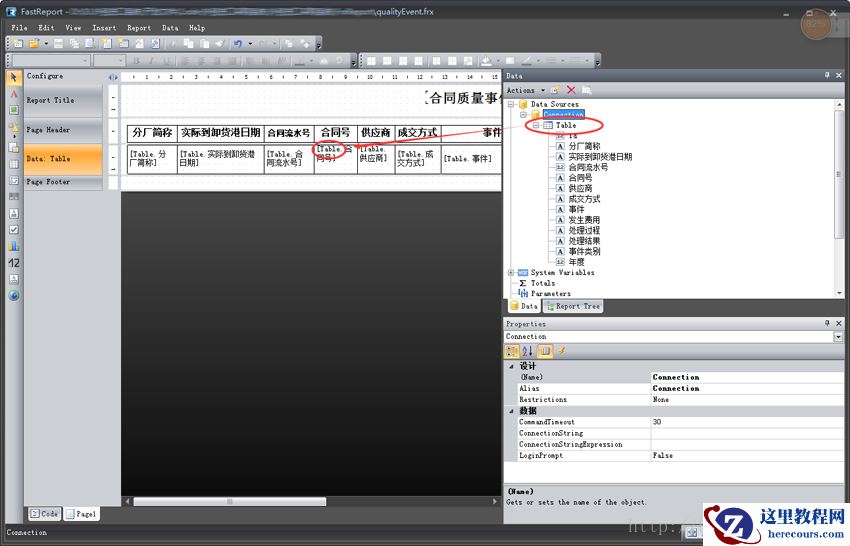Viewport: 850px width, 546px height.
Task: Select the pointer arrow tool
Action: coord(13,77)
